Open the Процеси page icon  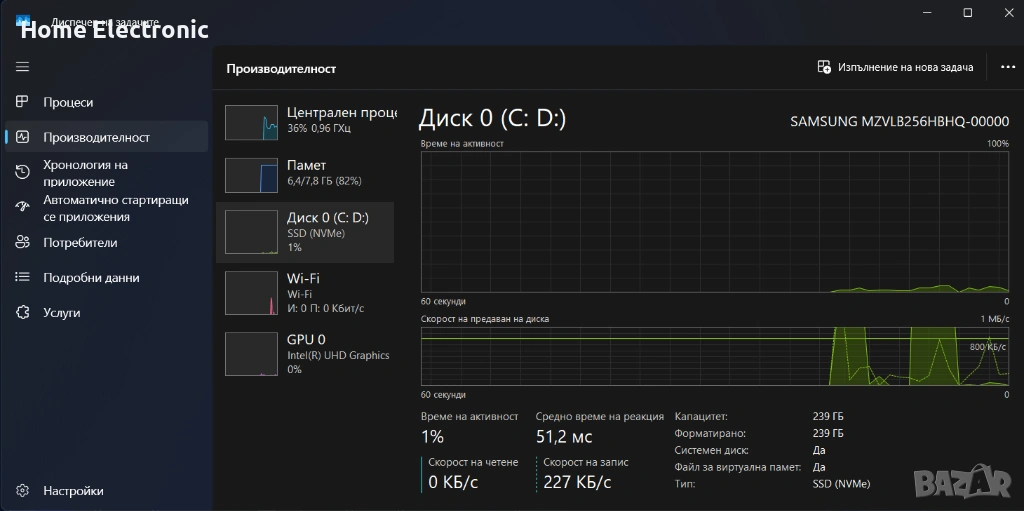[22, 102]
